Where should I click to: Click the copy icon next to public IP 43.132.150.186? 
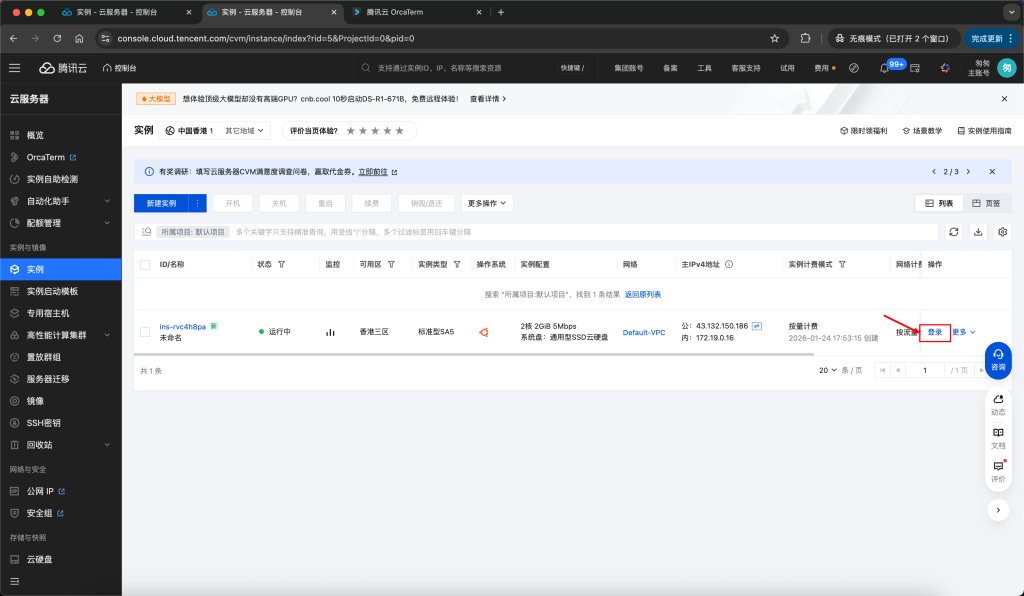point(758,324)
